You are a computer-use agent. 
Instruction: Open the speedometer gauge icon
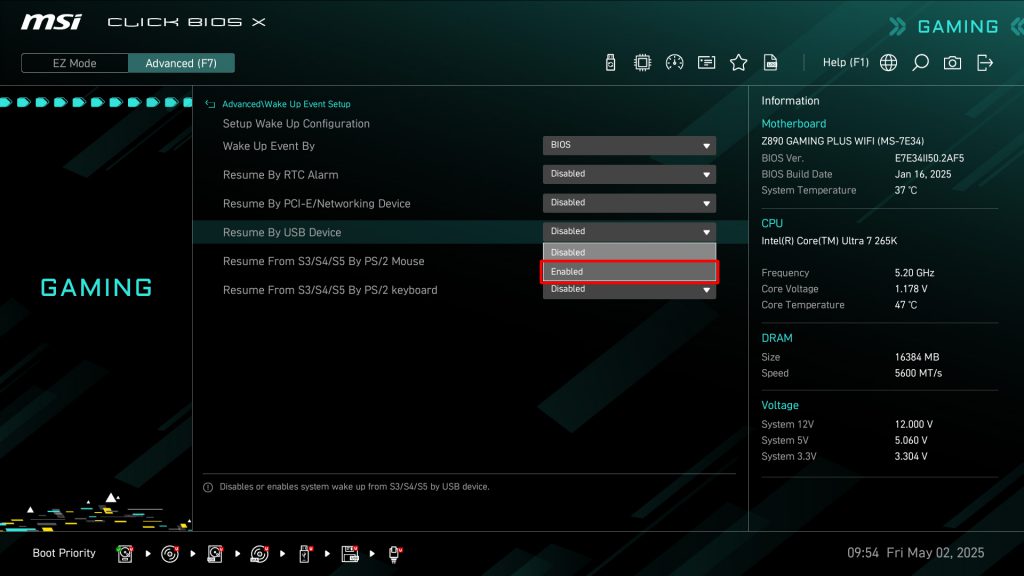(x=674, y=63)
